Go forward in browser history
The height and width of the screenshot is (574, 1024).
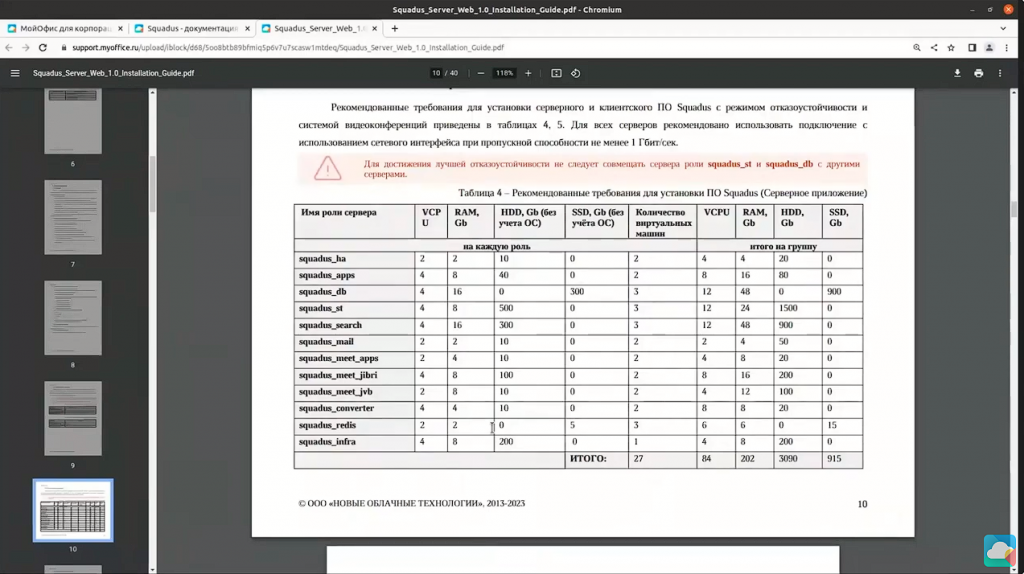[25, 48]
